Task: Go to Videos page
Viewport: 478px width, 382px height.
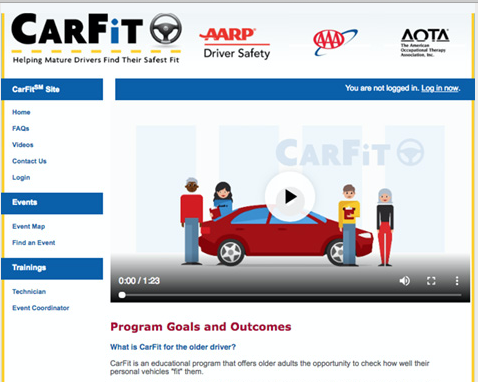Action: click(23, 145)
